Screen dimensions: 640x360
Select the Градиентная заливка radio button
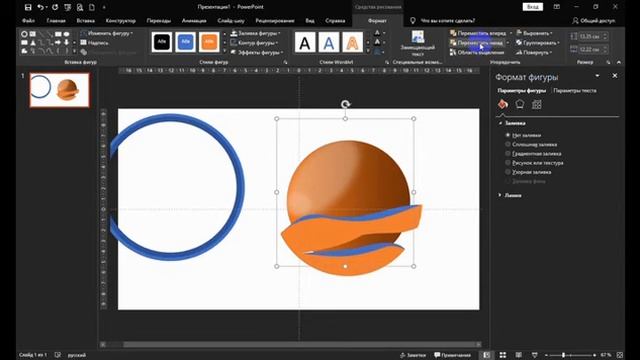tap(508, 153)
